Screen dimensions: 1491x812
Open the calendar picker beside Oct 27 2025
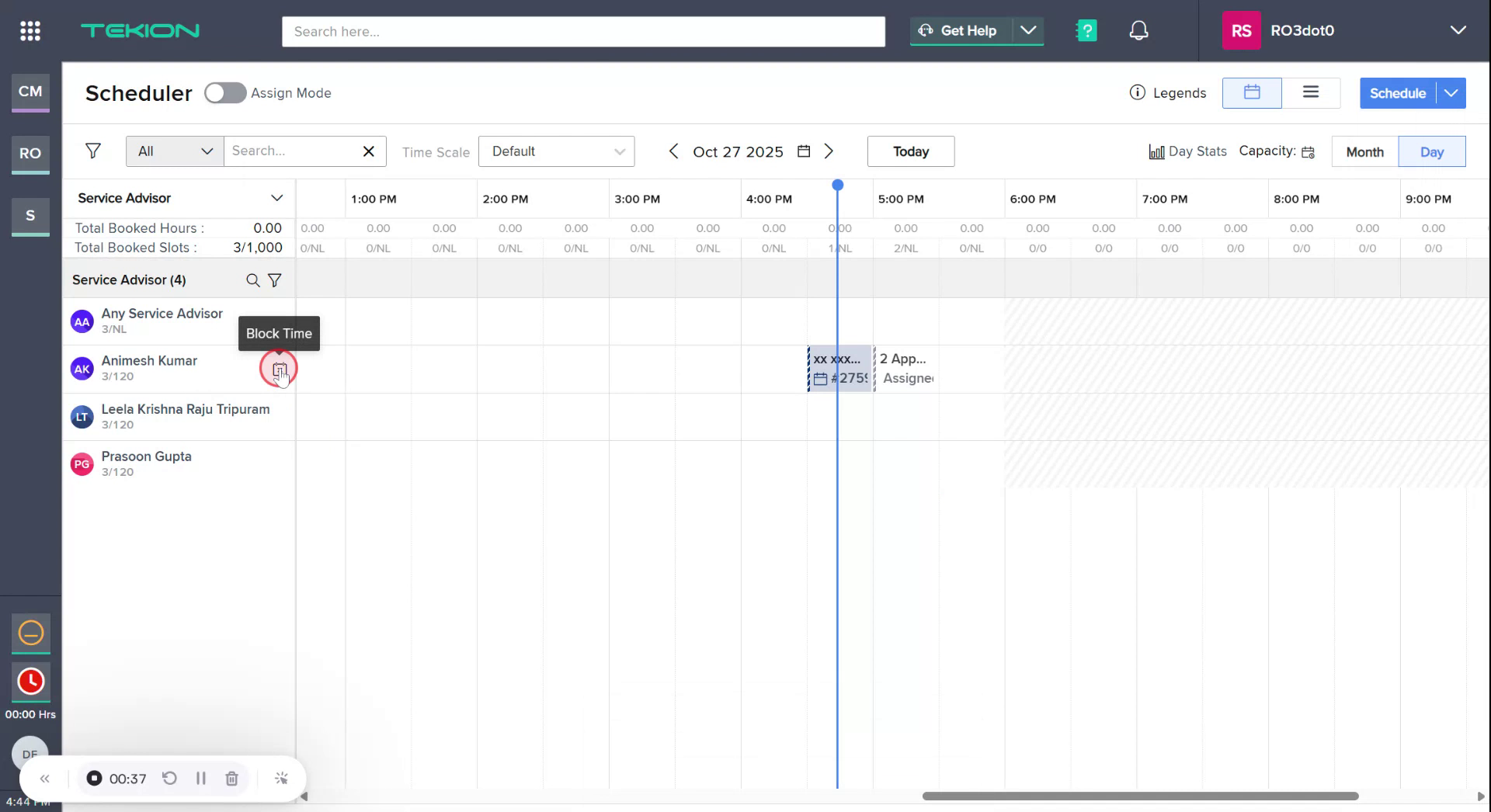pyautogui.click(x=803, y=151)
